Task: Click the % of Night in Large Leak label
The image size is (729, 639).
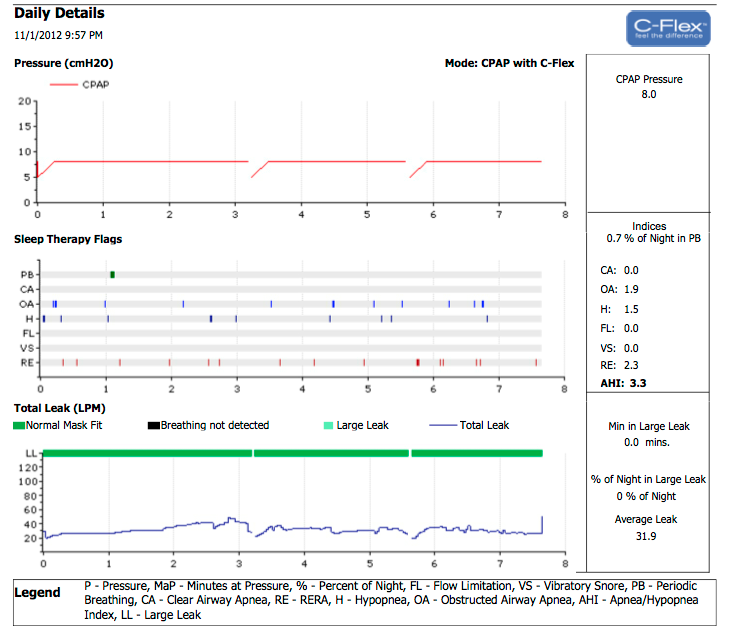Action: click(648, 480)
